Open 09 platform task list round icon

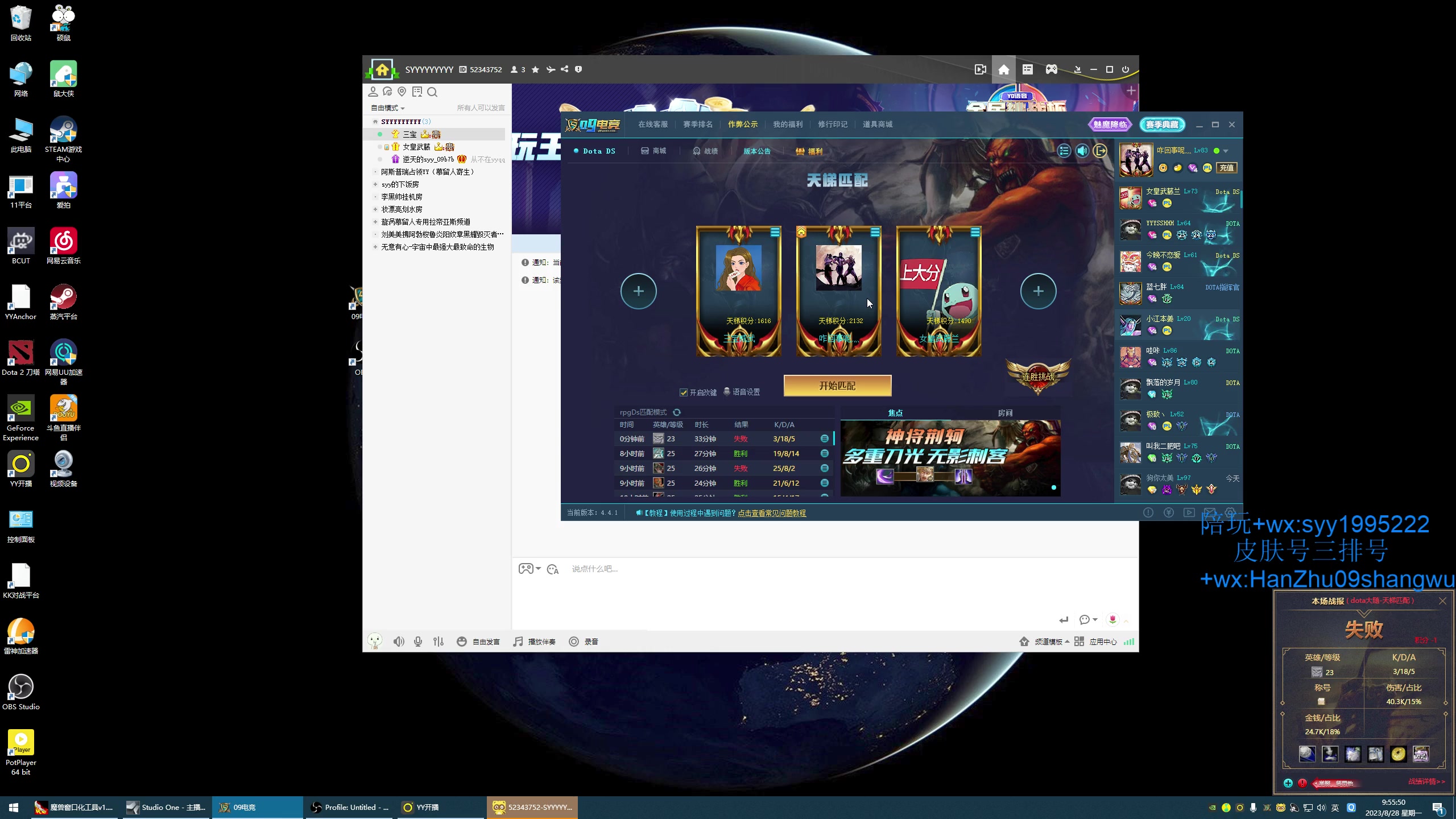coord(1064,151)
